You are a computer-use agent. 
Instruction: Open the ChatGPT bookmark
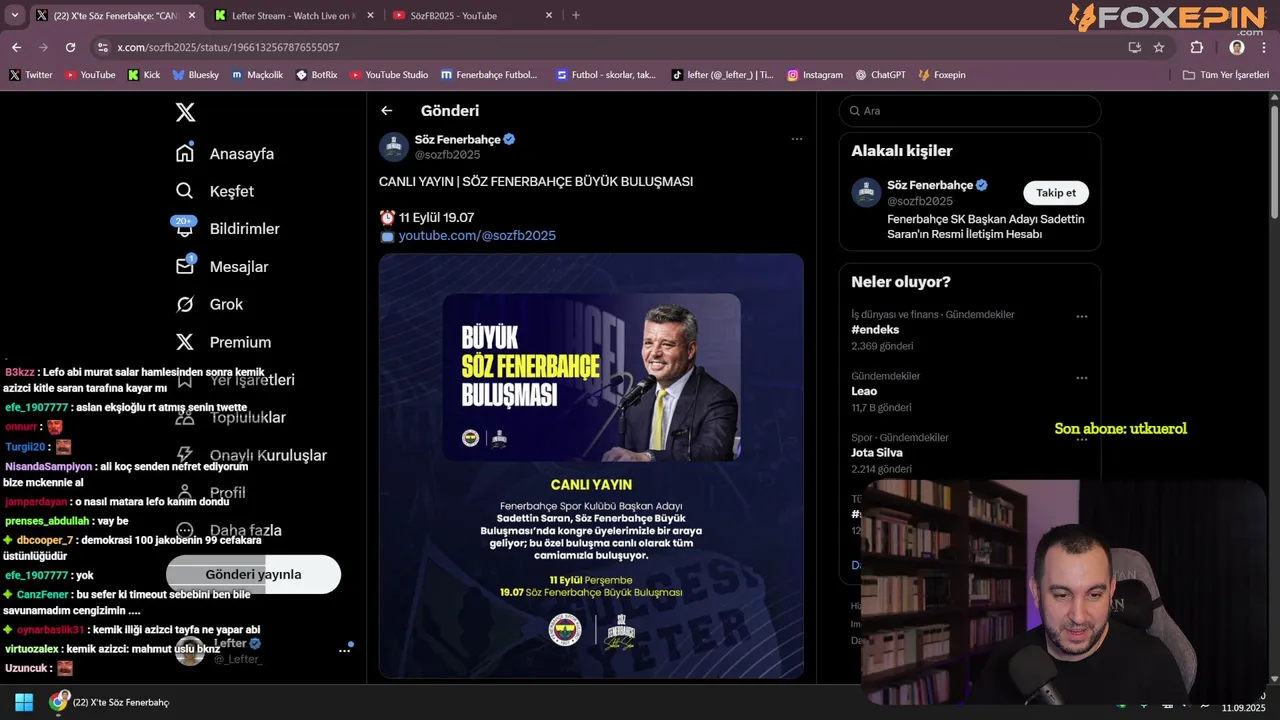[x=881, y=75]
